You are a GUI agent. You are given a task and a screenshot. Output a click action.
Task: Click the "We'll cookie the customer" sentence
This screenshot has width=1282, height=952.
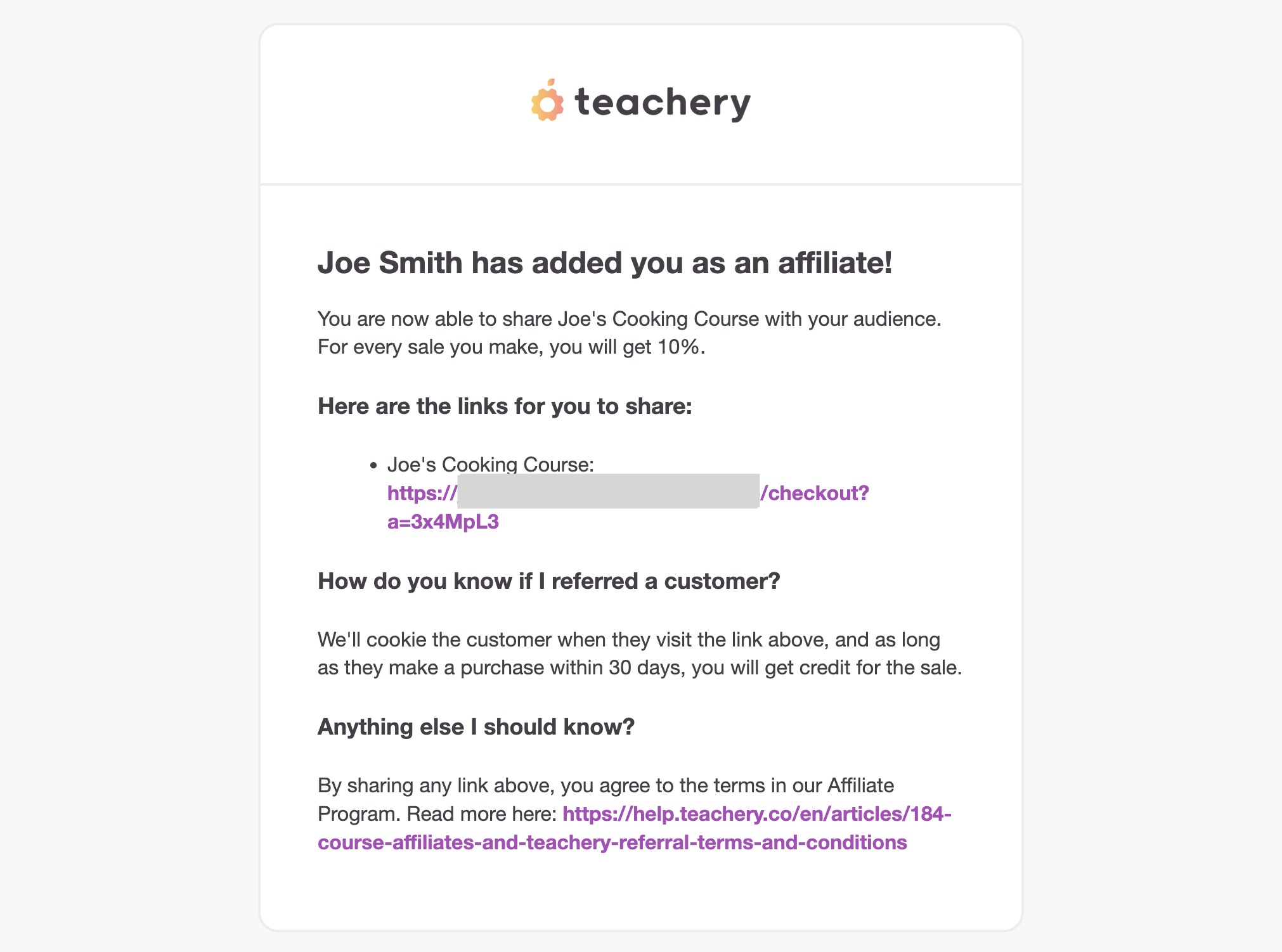640,653
